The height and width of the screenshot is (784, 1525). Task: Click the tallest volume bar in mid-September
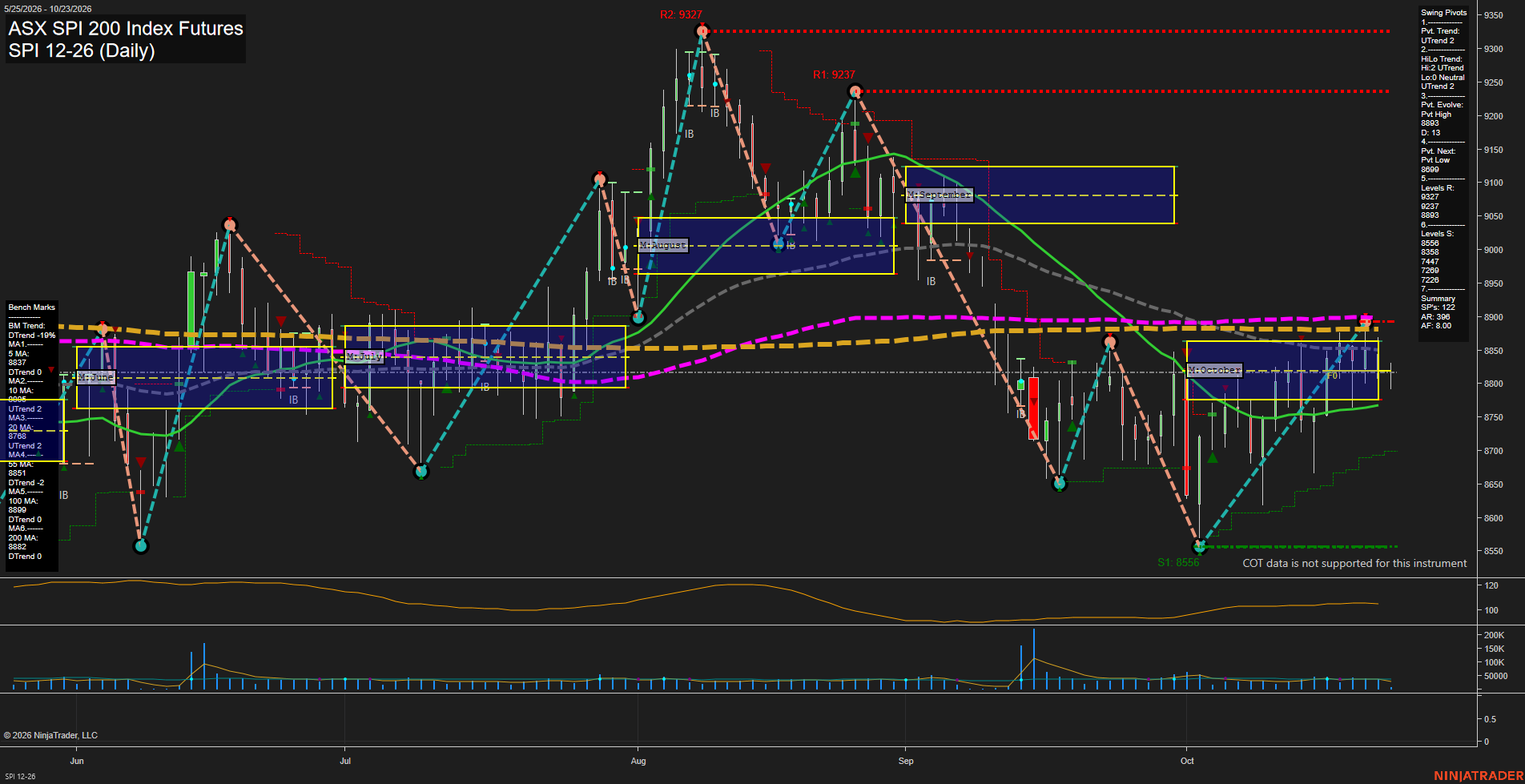1034,659
